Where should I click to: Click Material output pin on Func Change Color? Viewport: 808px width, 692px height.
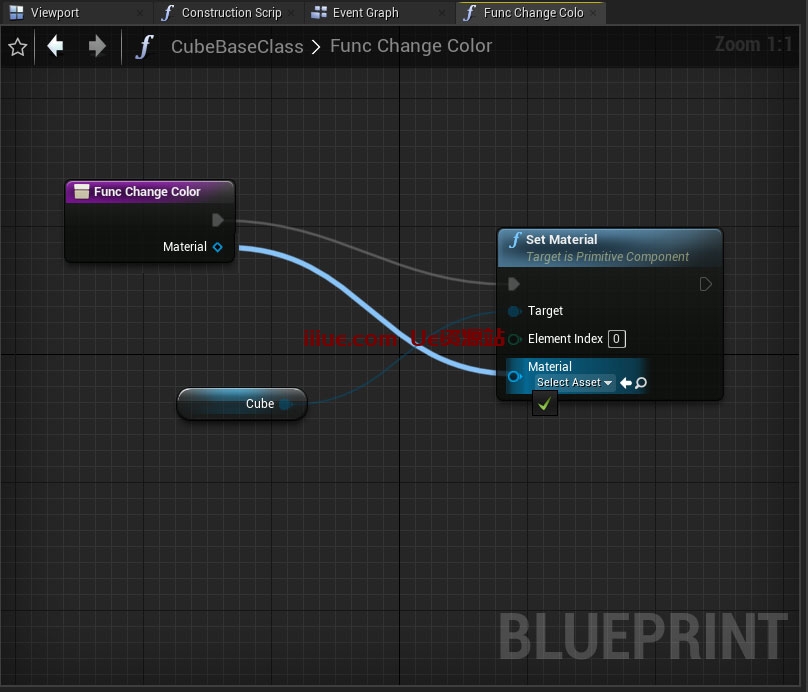click(218, 247)
